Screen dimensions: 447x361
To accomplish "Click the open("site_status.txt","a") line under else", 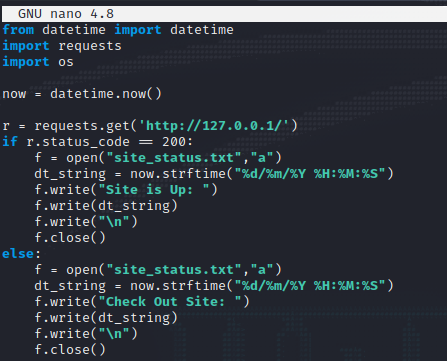I will coord(158,270).
